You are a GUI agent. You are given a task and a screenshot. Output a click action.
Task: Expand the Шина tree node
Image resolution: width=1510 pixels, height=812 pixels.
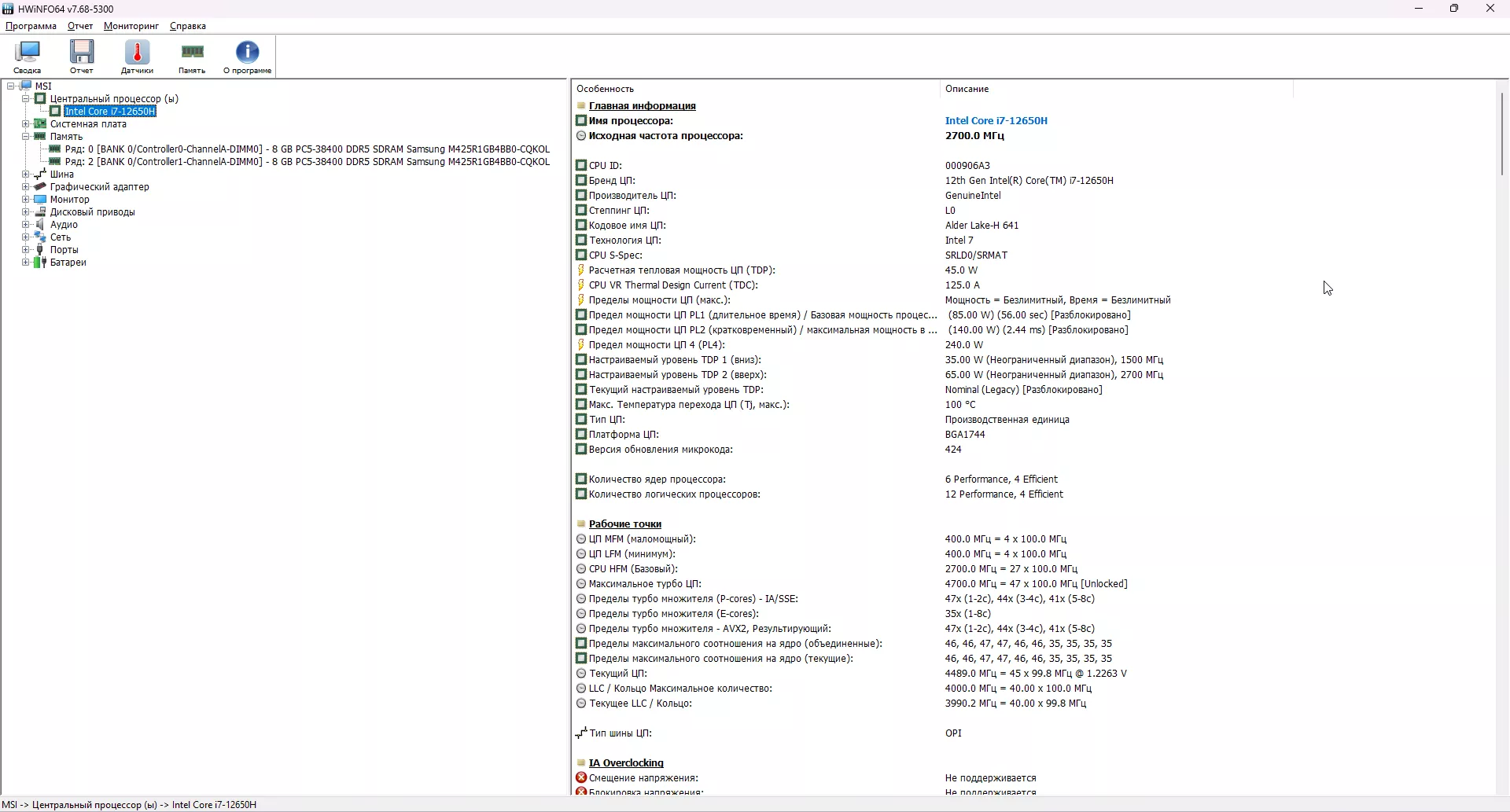click(25, 175)
